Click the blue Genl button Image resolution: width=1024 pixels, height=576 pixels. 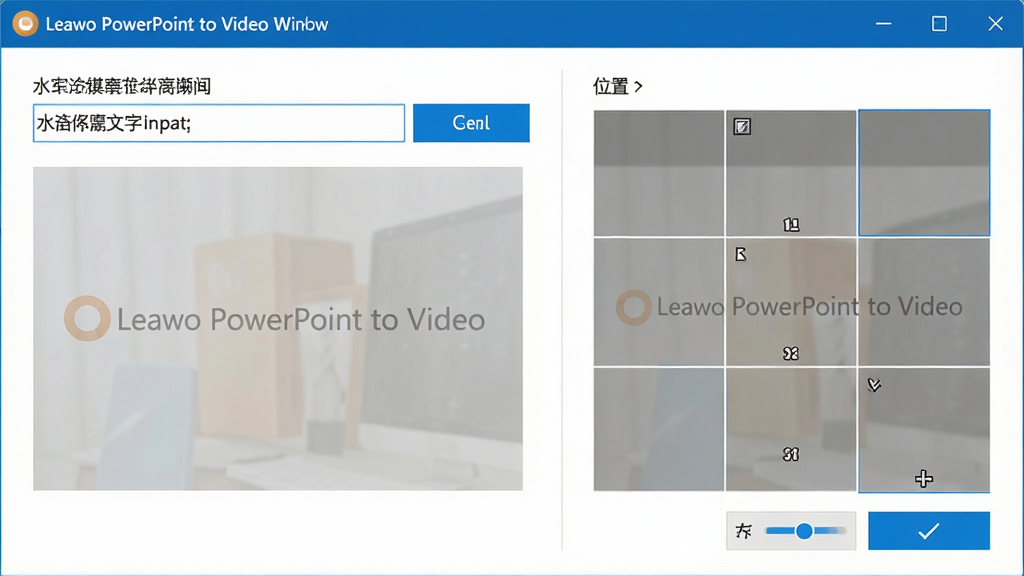tap(471, 123)
